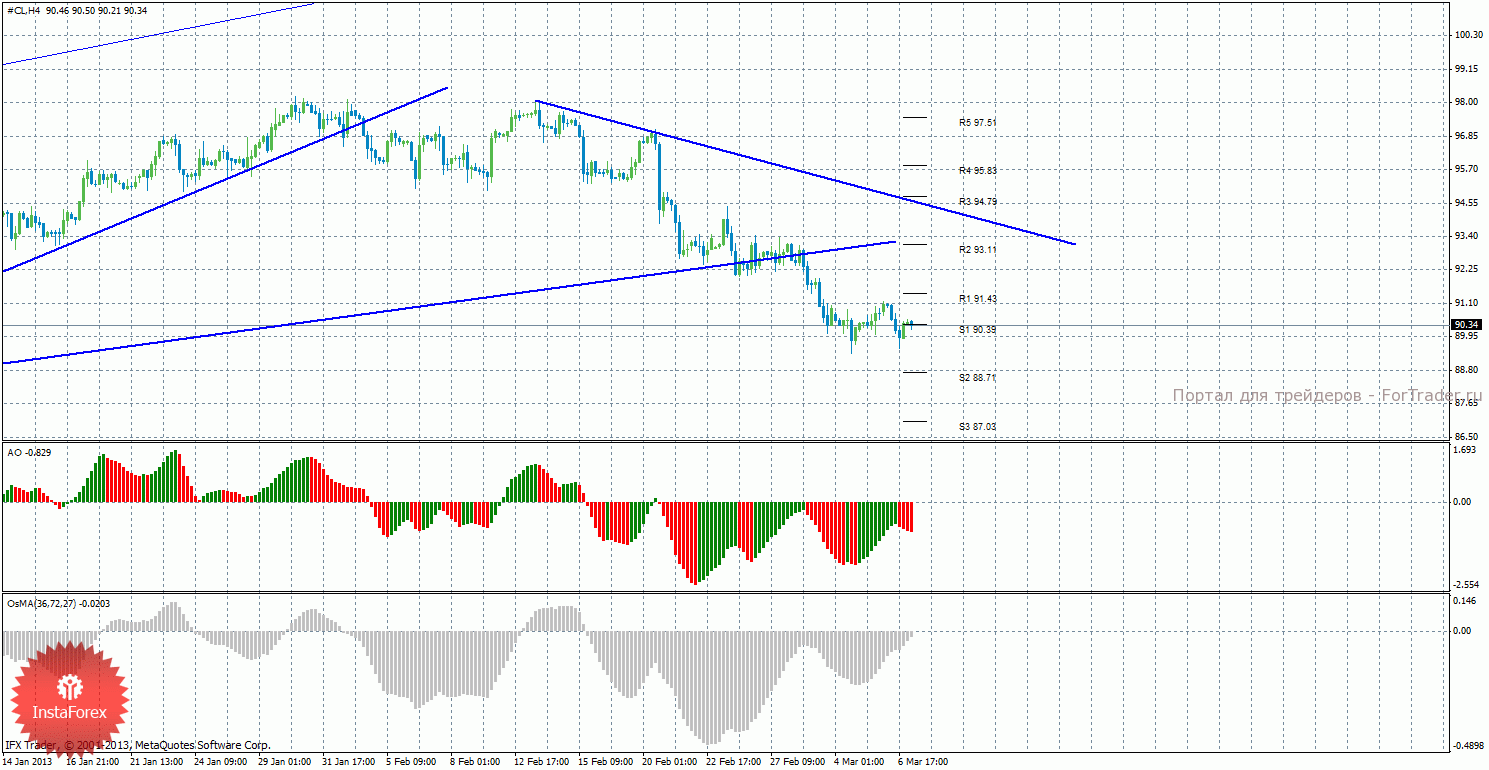Click 94.55 on the price scale
This screenshot has width=1489, height=770.
[x=1468, y=203]
